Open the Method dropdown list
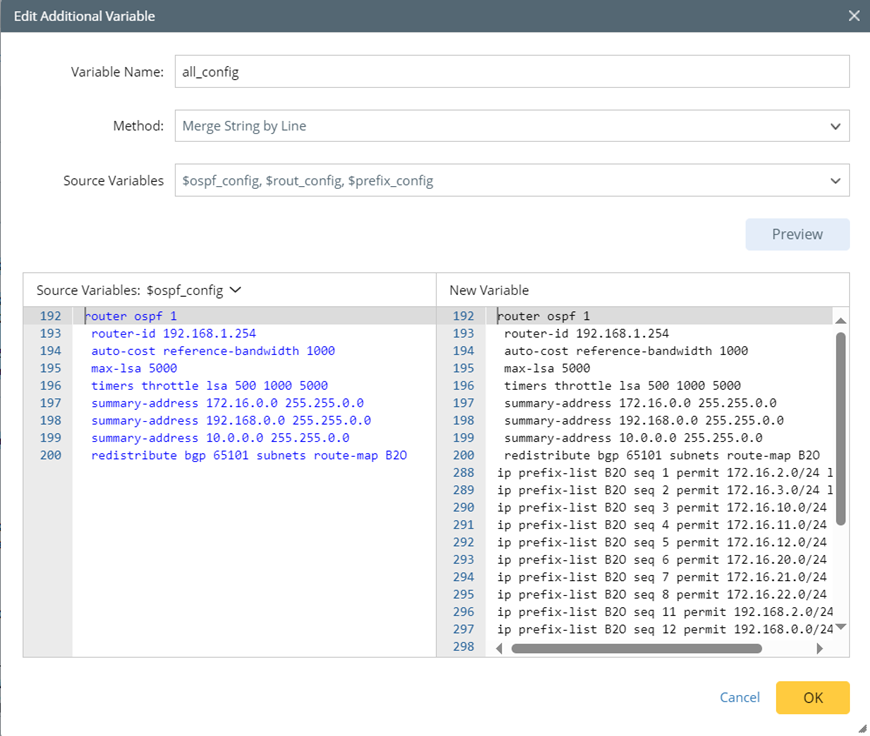The height and width of the screenshot is (736, 870). point(511,126)
